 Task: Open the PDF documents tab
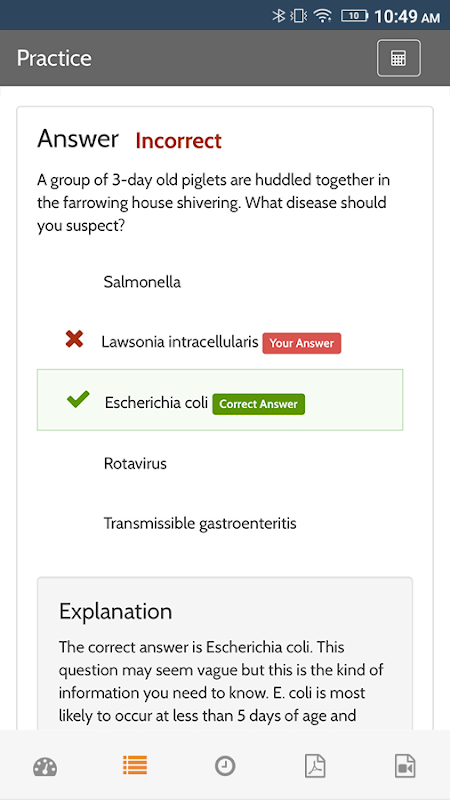(315, 766)
